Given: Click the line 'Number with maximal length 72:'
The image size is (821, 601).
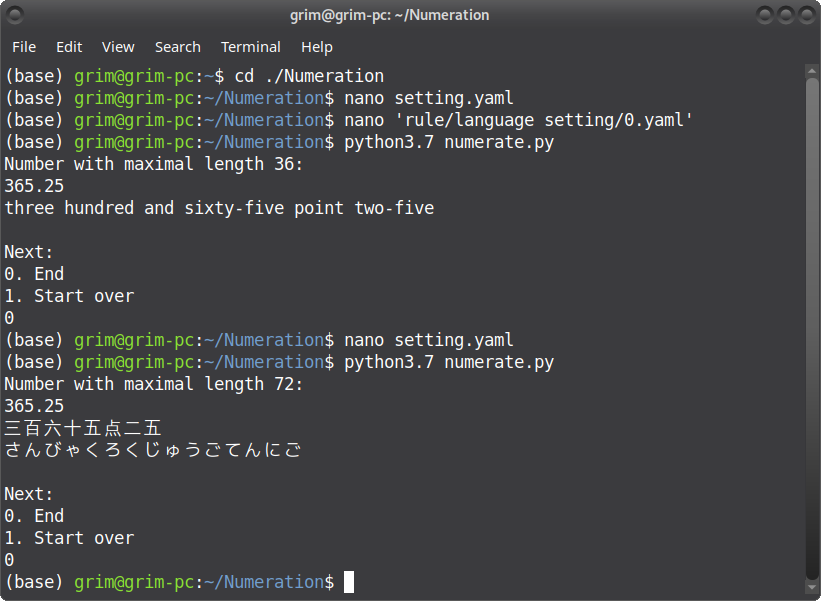Looking at the screenshot, I should coord(153,384).
